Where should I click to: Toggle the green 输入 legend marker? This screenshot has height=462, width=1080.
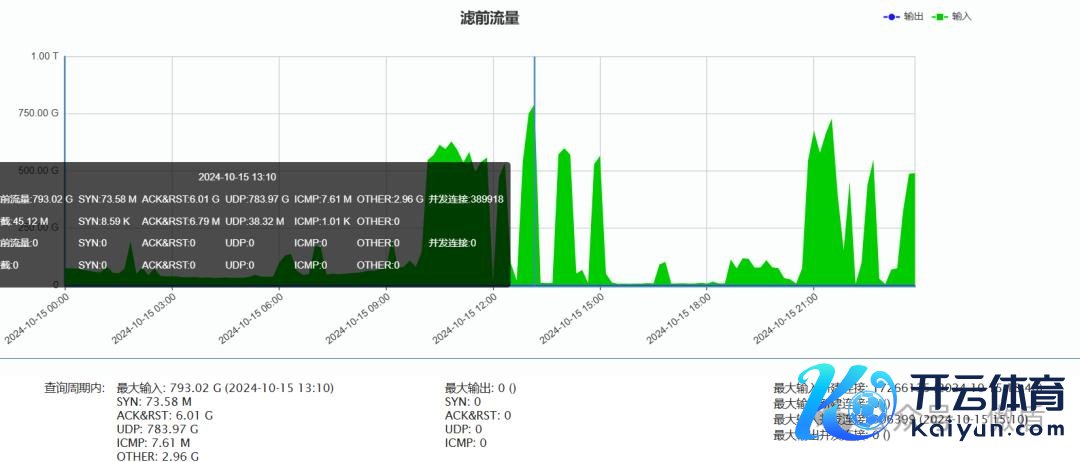coord(939,17)
